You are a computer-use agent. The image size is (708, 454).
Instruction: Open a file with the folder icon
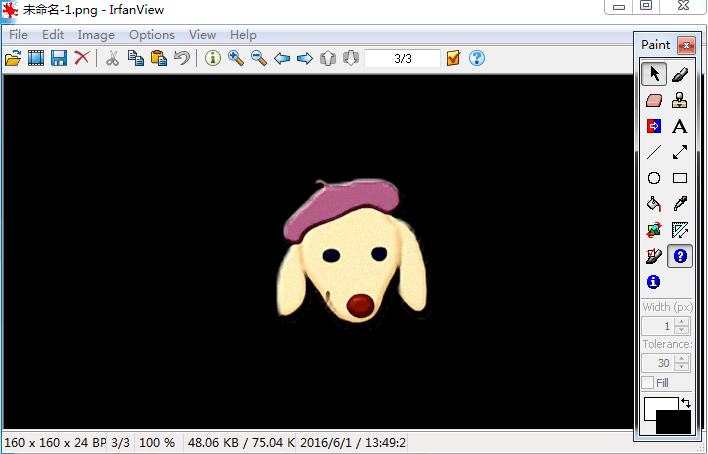[x=13, y=58]
